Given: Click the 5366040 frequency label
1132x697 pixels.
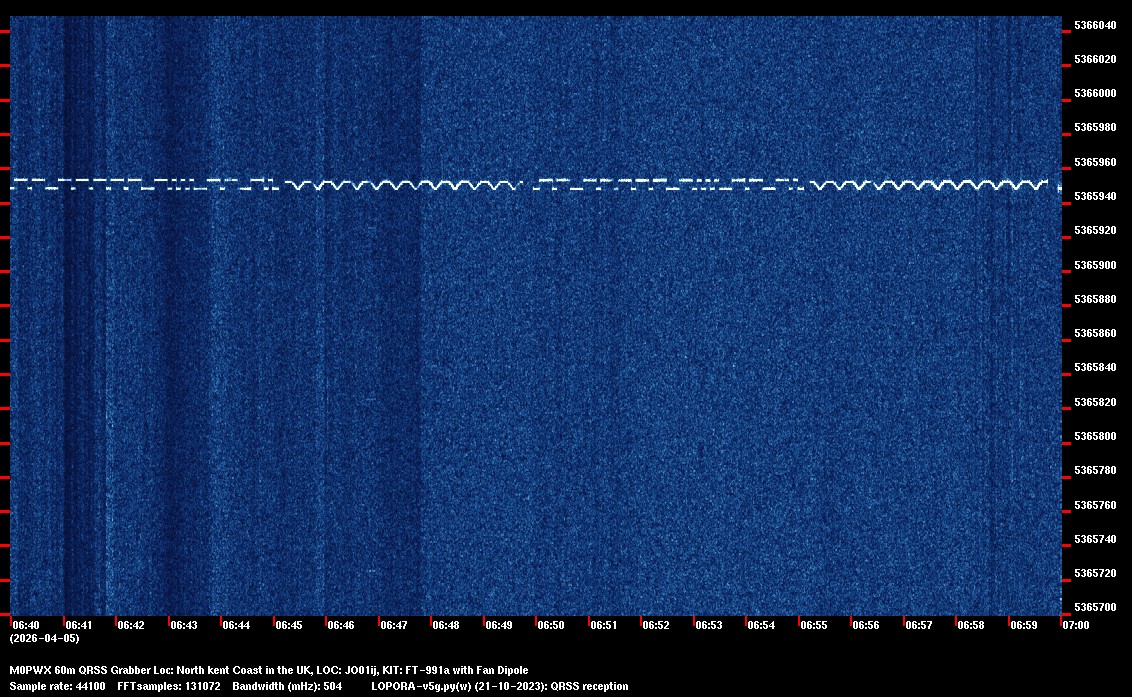Looking at the screenshot, I should point(1095,25).
